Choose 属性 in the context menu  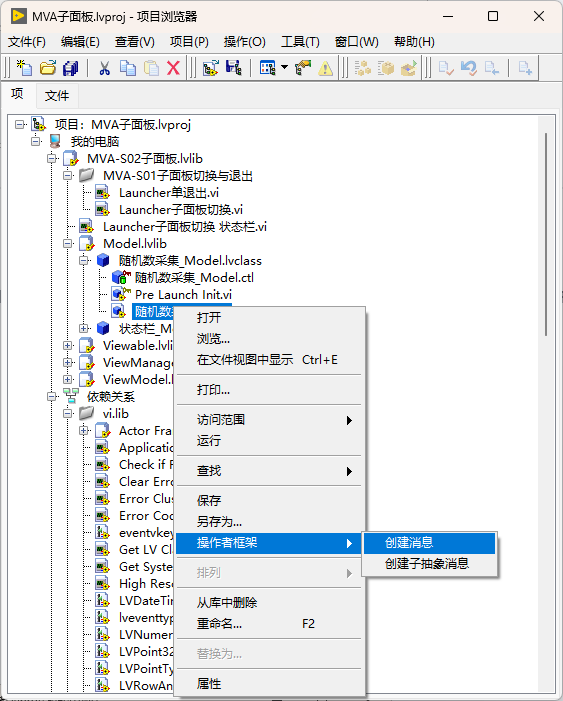269,684
